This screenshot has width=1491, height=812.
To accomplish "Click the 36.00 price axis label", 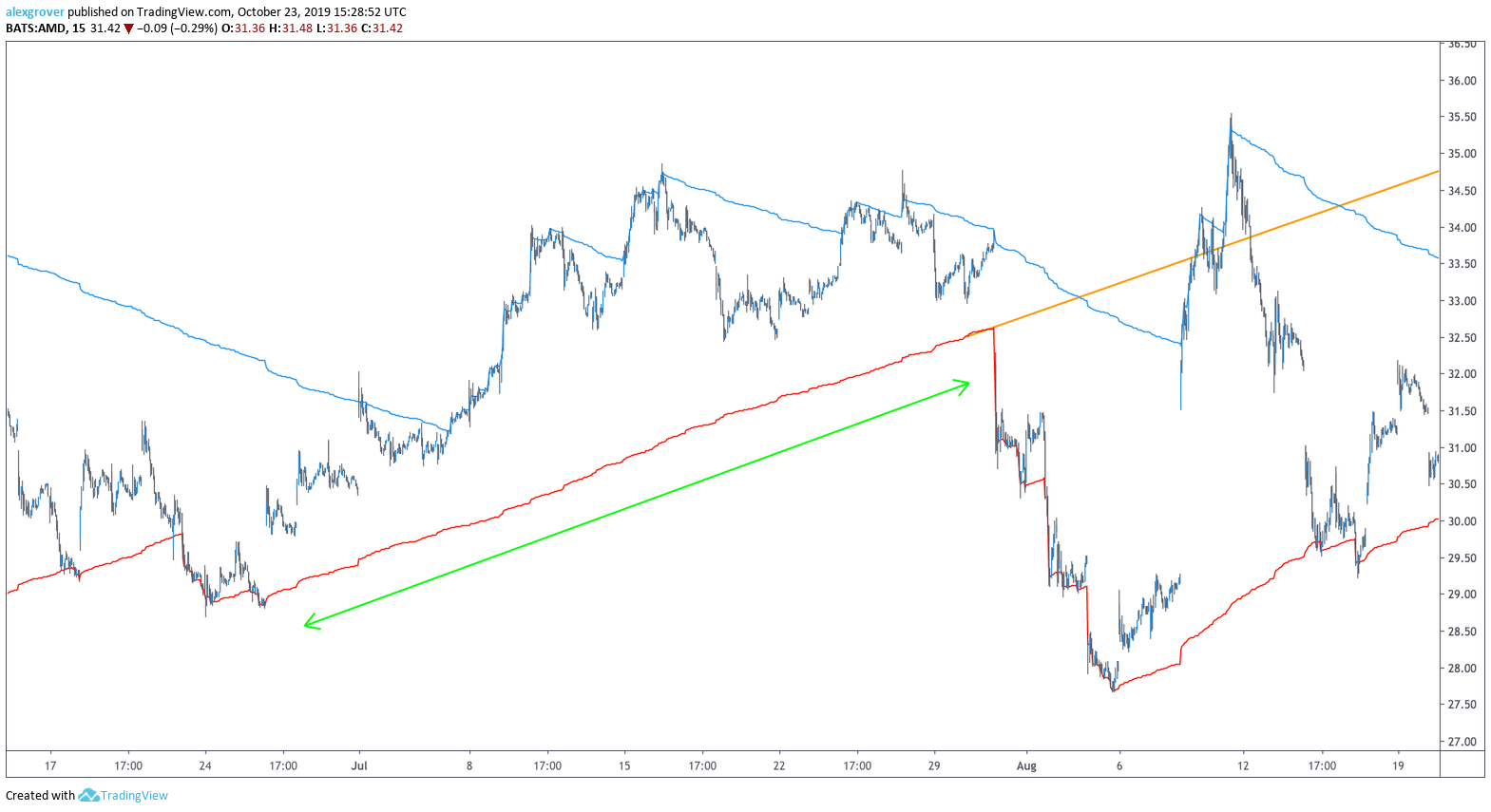I will (1462, 81).
